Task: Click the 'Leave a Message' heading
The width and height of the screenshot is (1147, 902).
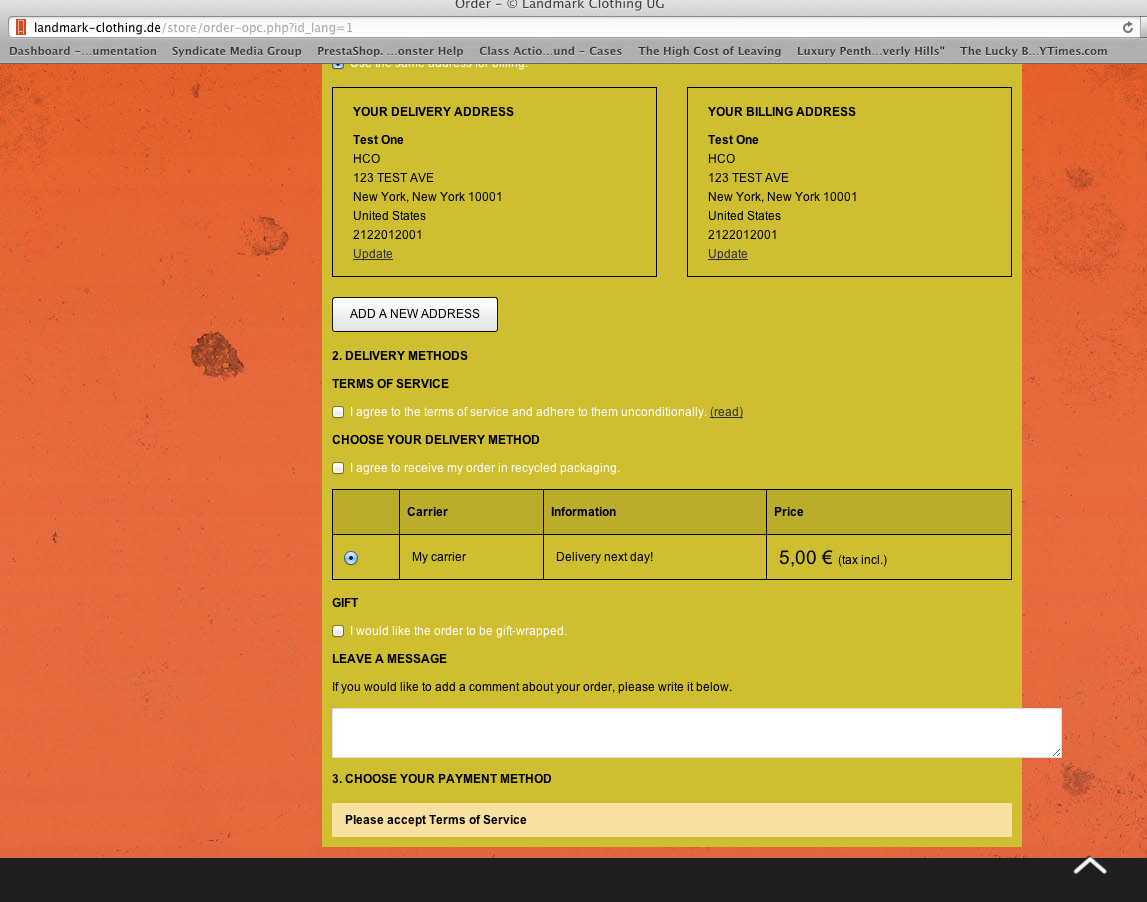Action: (x=389, y=659)
